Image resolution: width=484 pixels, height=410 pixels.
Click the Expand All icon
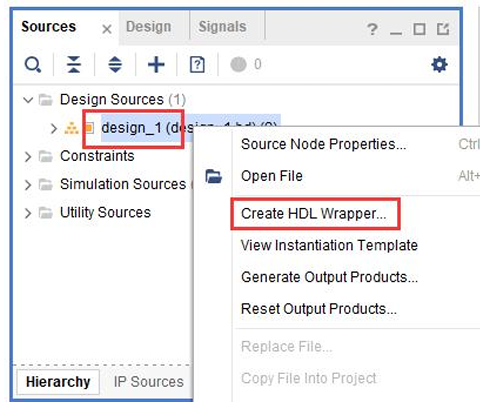[115, 64]
